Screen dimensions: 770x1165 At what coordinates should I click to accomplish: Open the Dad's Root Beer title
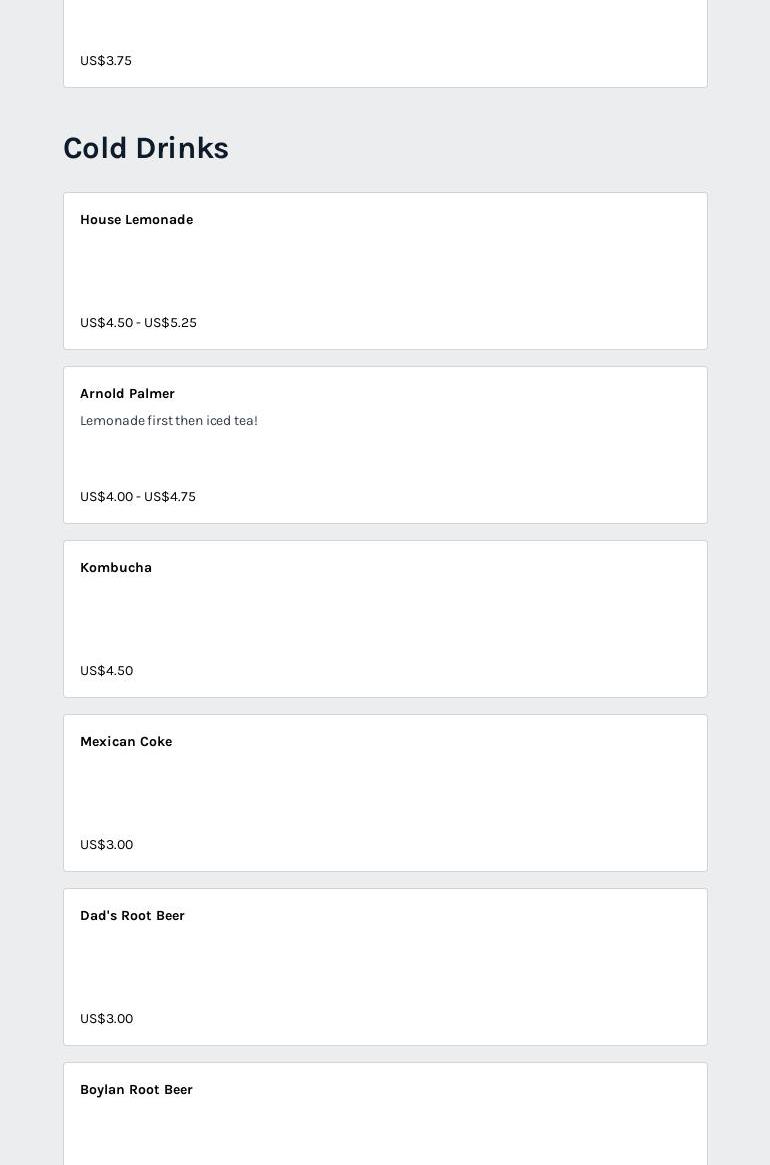(132, 916)
